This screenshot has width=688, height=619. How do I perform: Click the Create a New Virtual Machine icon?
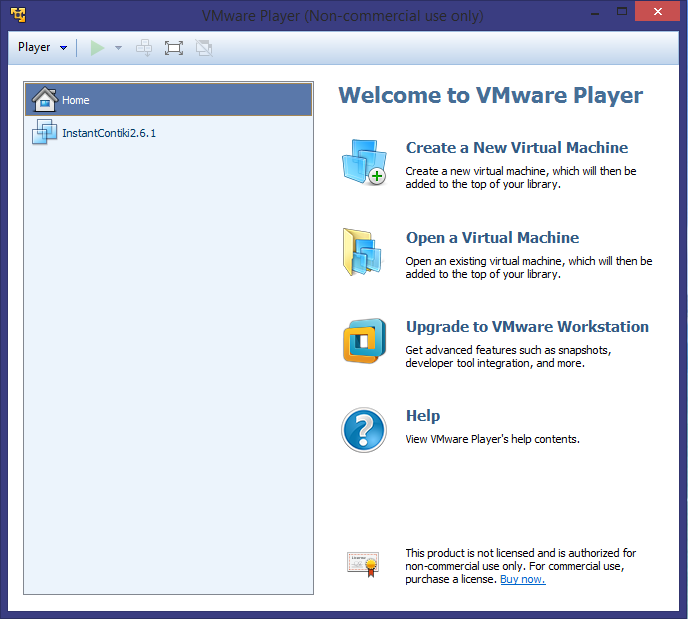[x=364, y=162]
